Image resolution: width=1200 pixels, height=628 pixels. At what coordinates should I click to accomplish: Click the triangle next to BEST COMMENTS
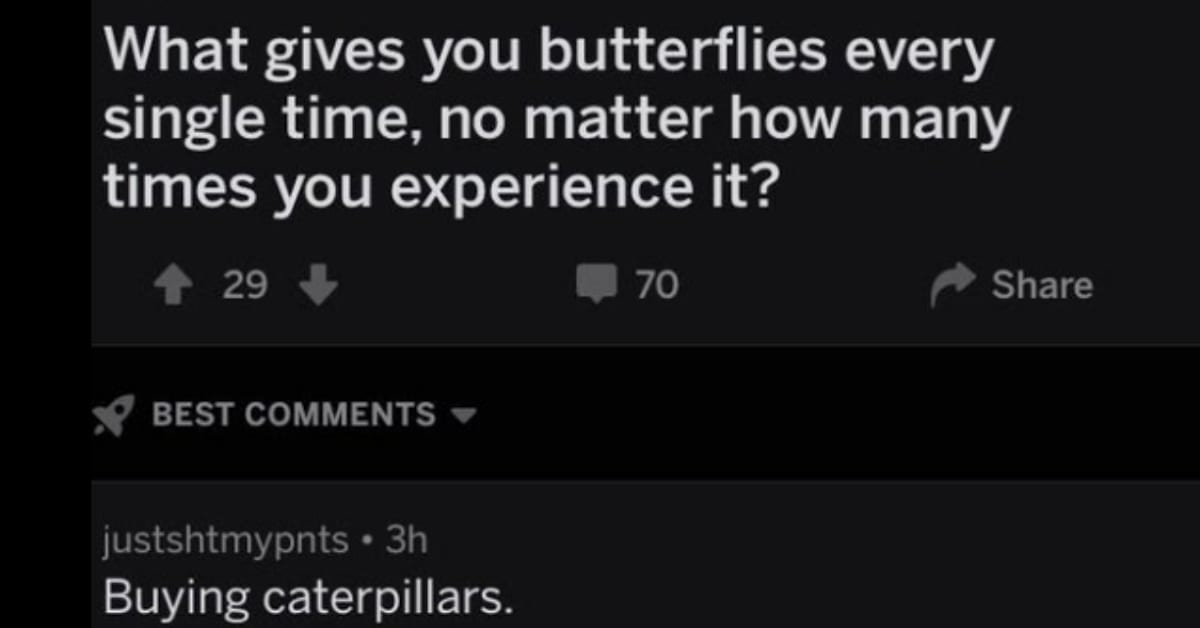(463, 413)
